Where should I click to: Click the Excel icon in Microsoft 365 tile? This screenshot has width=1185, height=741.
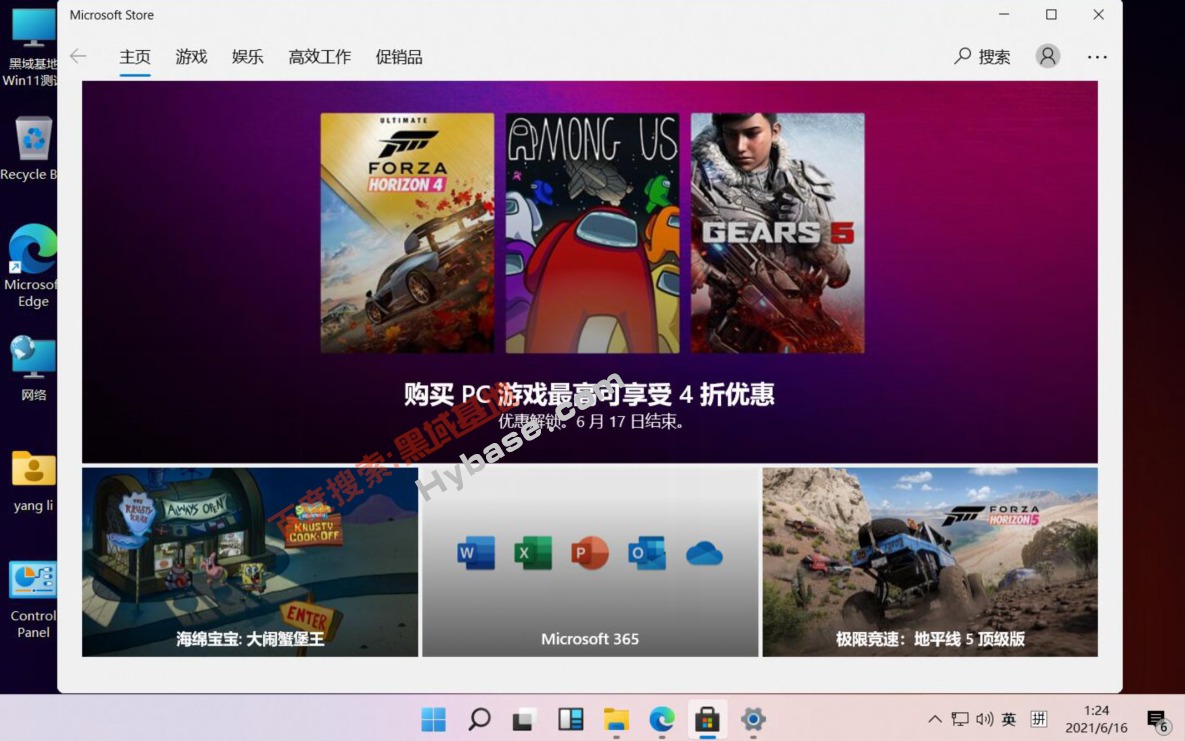click(x=533, y=553)
